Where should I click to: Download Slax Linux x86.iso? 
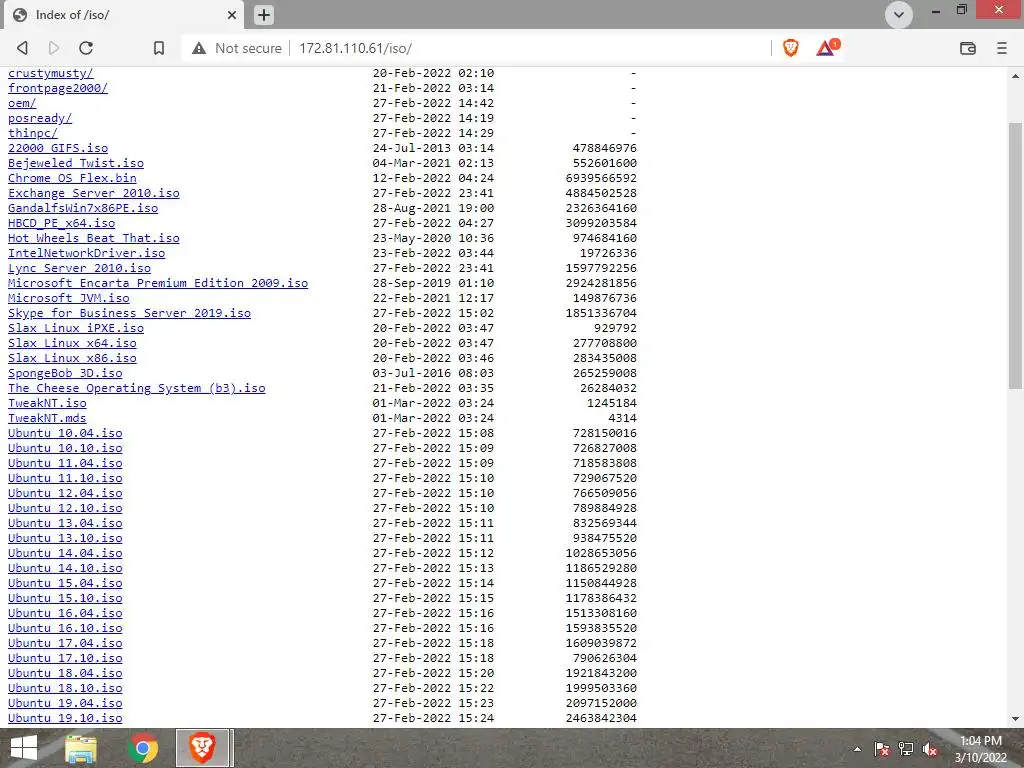[72, 359]
